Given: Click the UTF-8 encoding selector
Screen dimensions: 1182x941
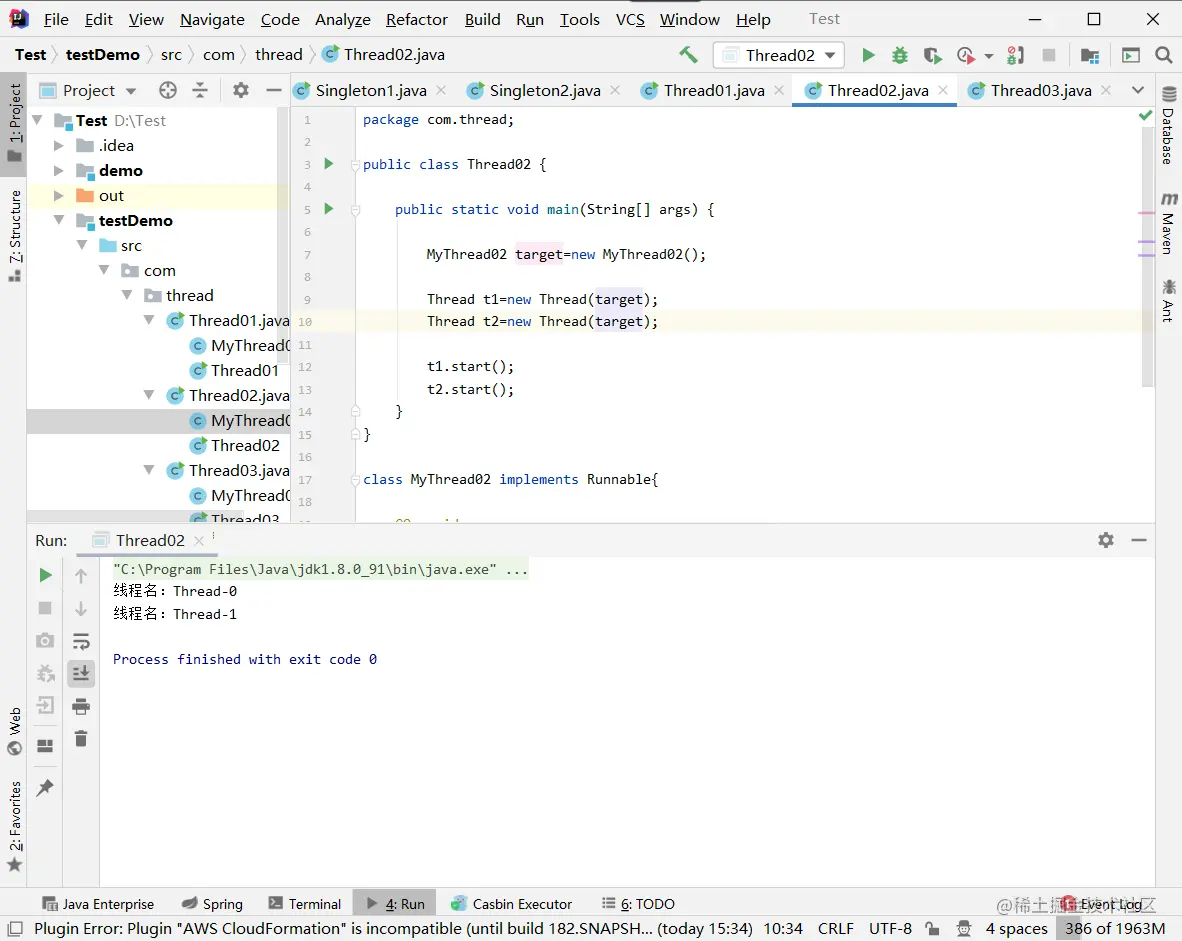Looking at the screenshot, I should 890,928.
